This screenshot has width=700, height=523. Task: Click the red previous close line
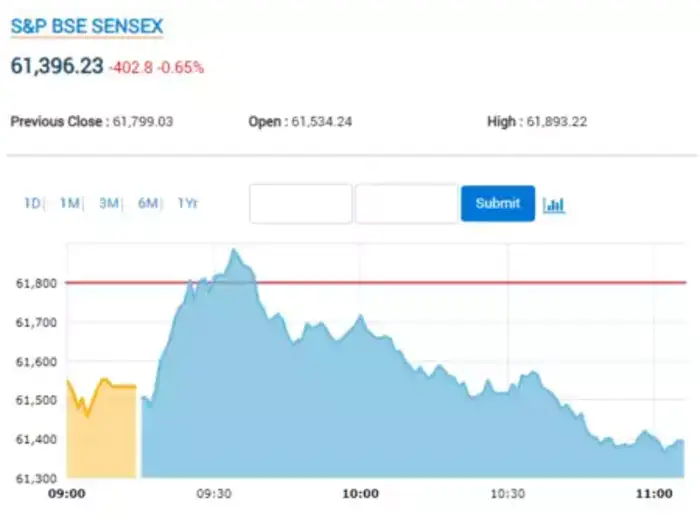(450, 282)
